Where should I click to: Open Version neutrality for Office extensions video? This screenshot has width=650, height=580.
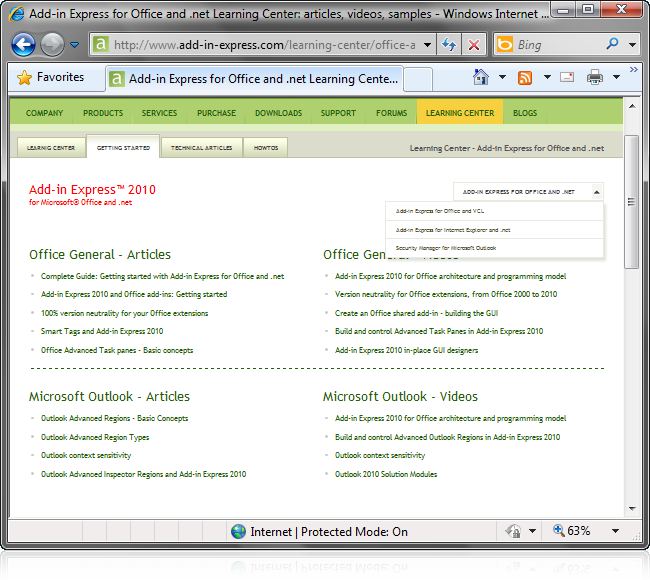tap(446, 294)
